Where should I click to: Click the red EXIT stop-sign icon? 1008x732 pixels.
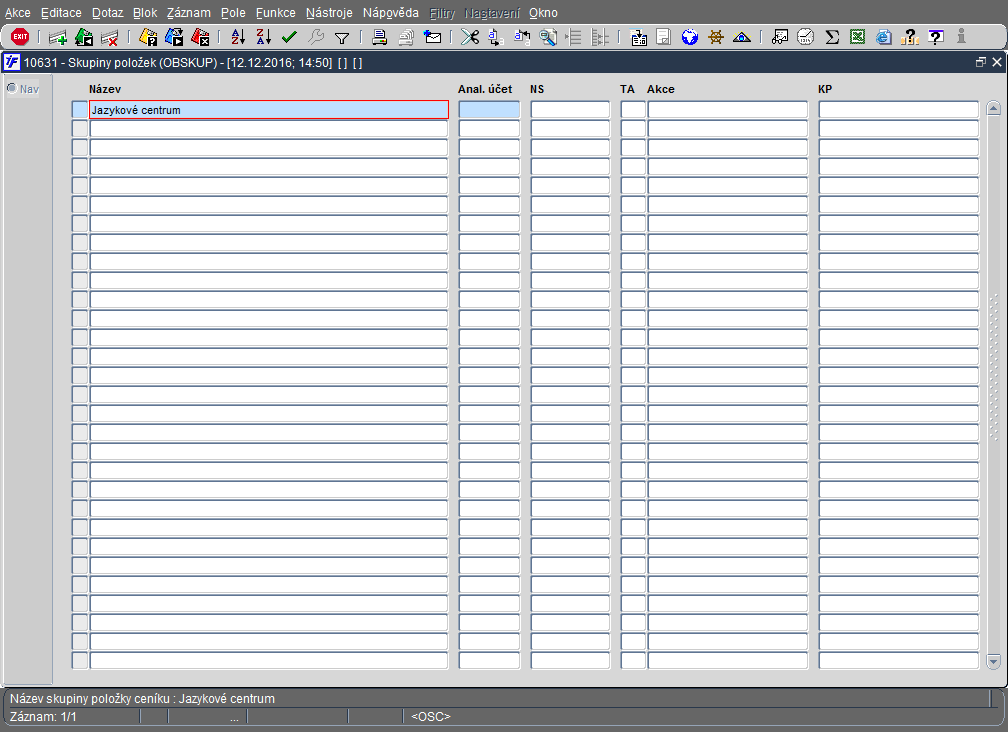click(20, 37)
